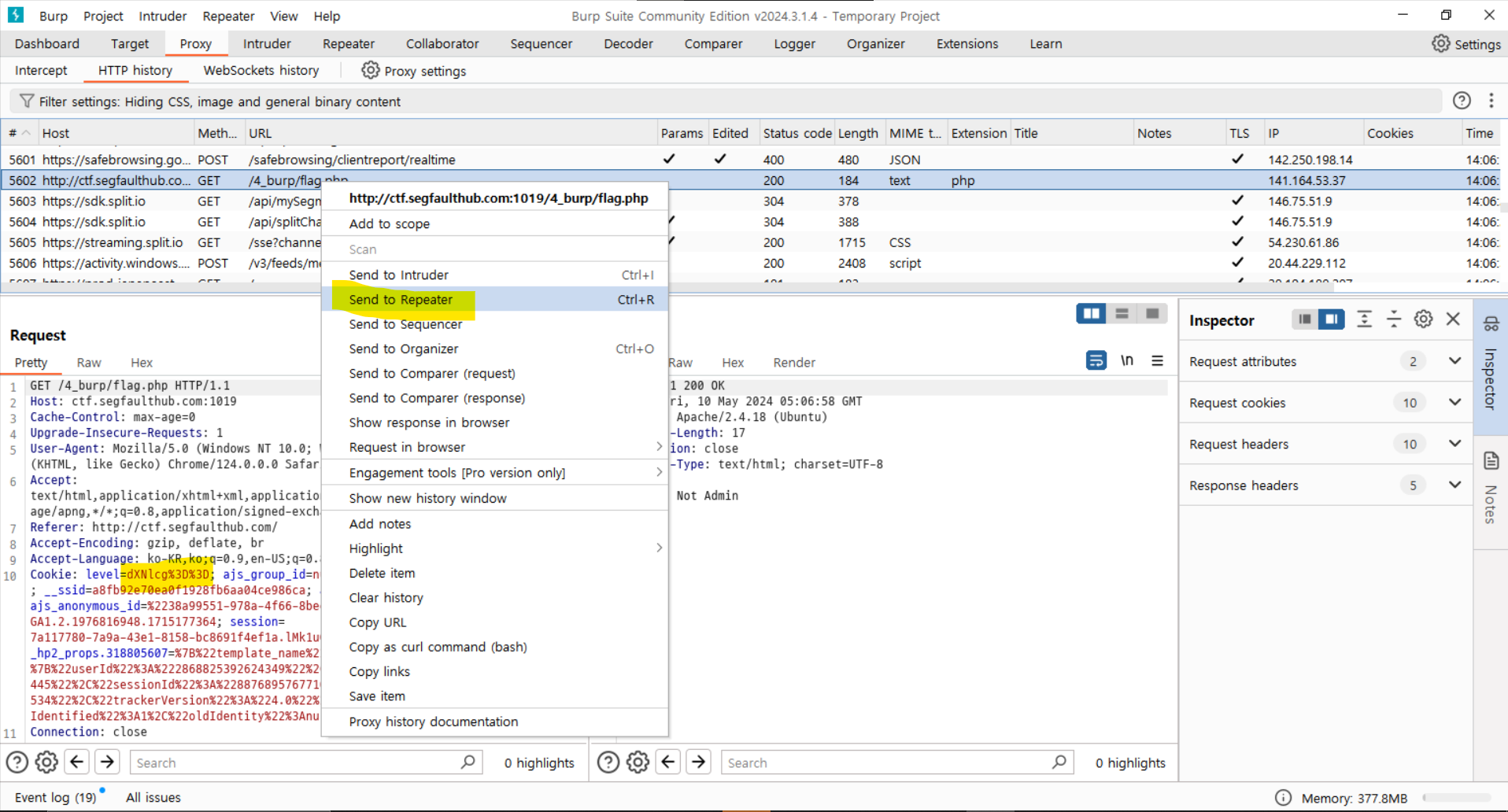
Task: Choose Send to Intruder
Action: click(495, 275)
